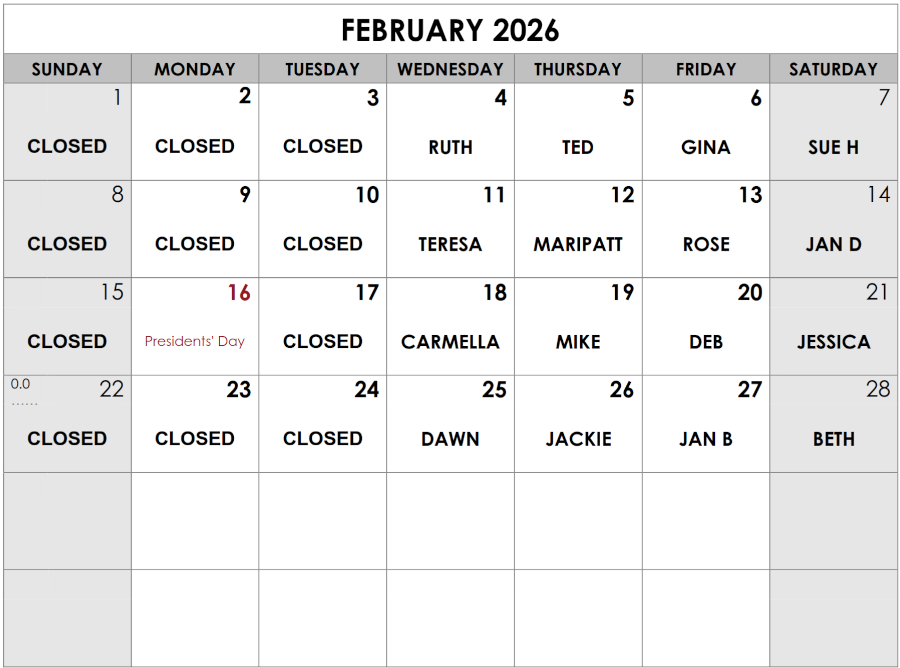Click JESSICA on February 21
This screenshot has height=668, width=900.
click(833, 342)
